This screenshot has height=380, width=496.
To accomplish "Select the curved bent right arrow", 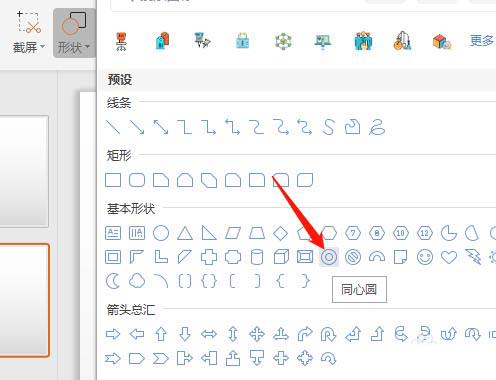I will [305, 334].
